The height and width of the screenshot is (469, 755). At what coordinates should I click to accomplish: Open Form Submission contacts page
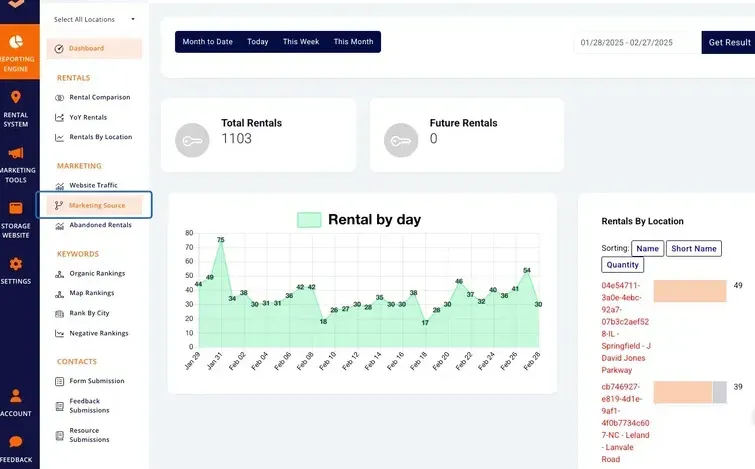tap(97, 381)
